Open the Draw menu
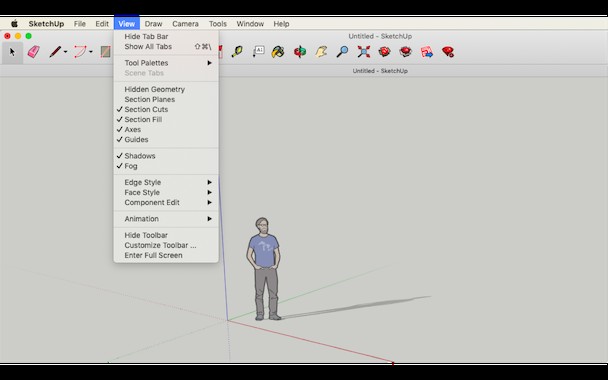The width and height of the screenshot is (608, 380). [x=153, y=24]
